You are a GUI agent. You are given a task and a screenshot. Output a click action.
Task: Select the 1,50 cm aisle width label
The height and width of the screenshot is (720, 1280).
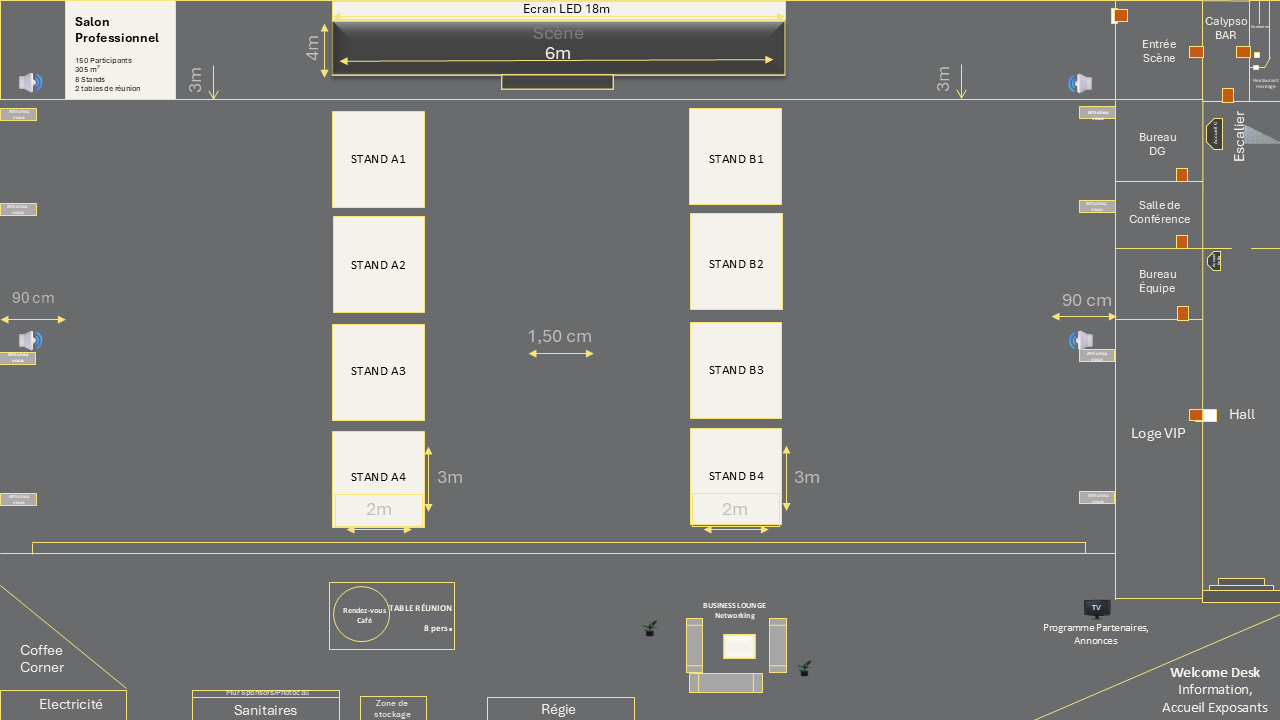pyautogui.click(x=560, y=337)
